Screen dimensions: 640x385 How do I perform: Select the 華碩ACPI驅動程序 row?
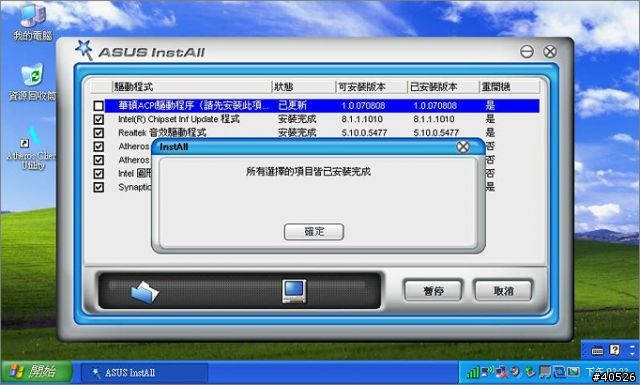[322, 106]
